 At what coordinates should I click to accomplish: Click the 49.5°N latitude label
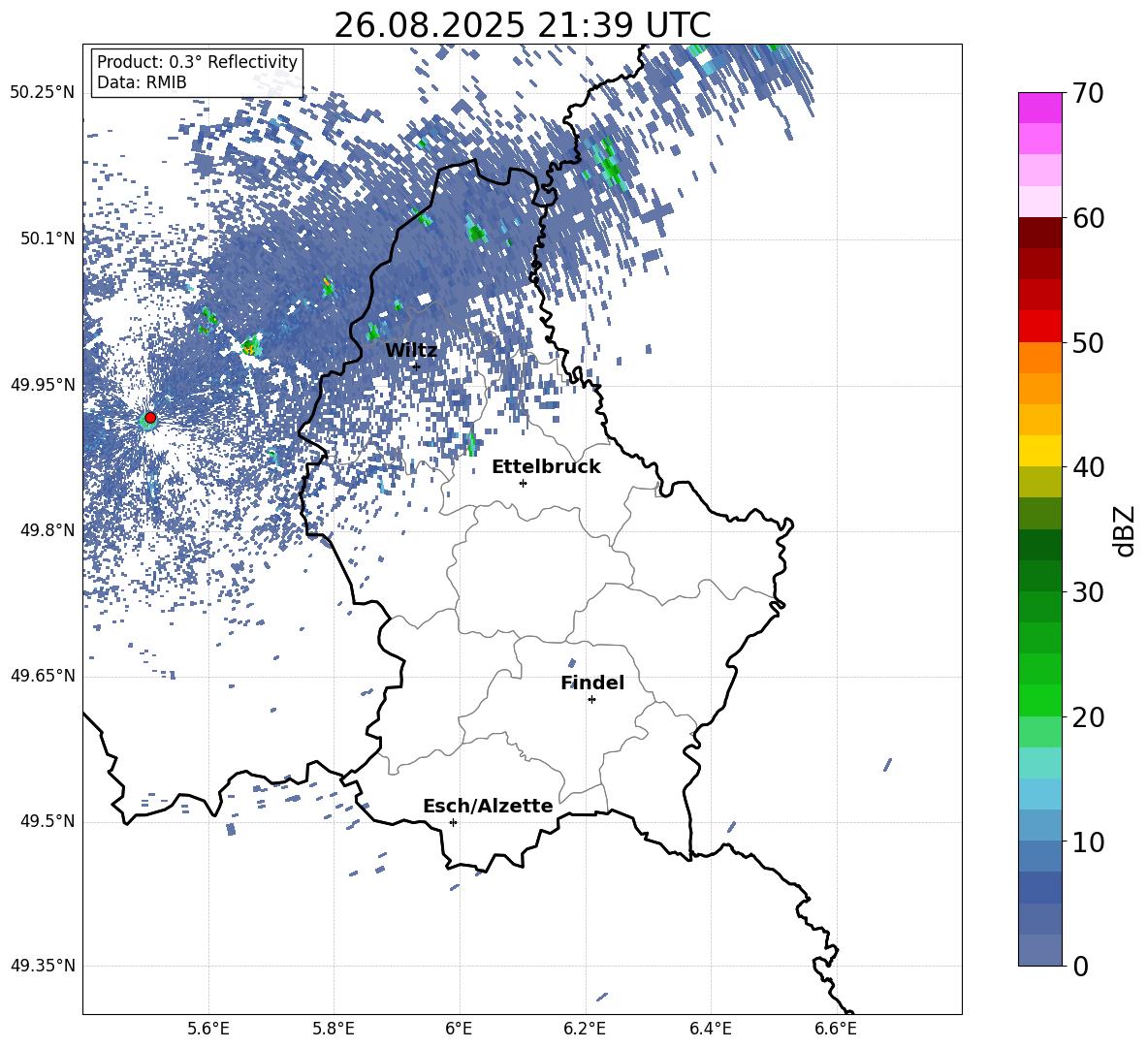47,821
